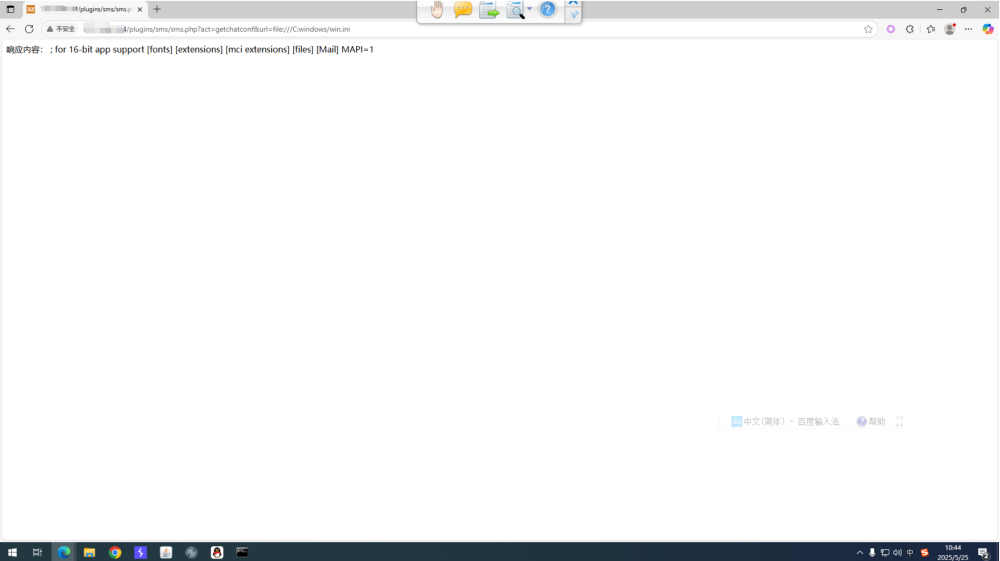Open the Copilot sidebar icon

988,29
